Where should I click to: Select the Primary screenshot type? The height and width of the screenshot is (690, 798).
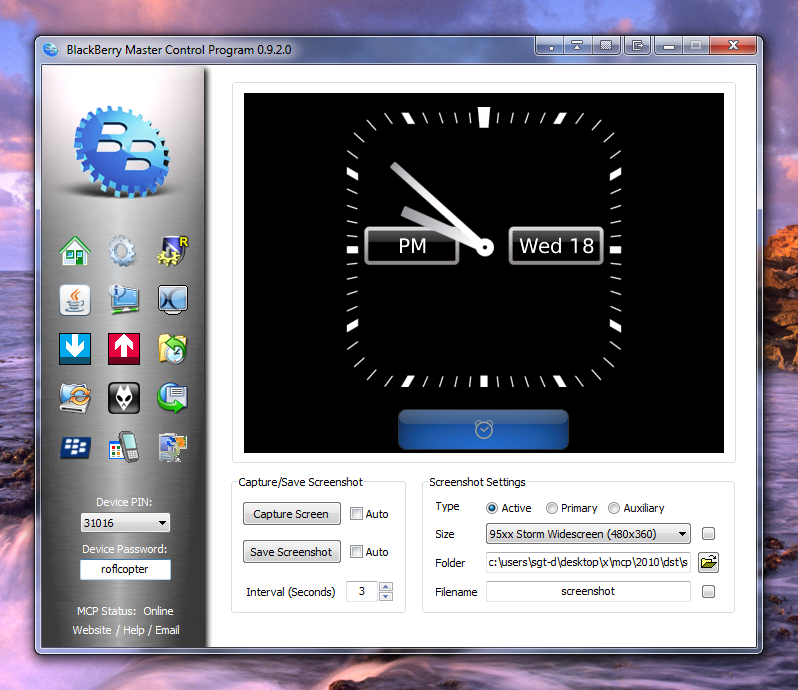tap(551, 508)
